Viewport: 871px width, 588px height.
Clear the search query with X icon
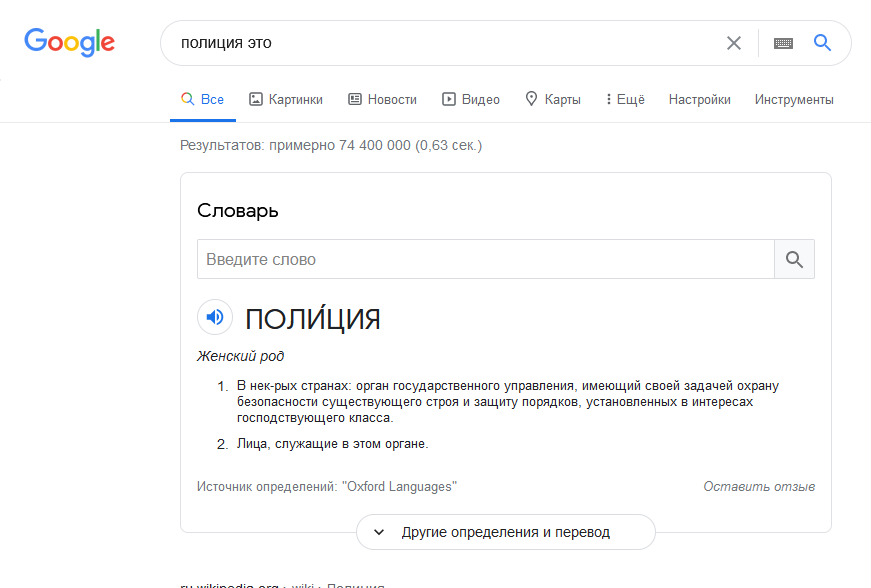[734, 43]
